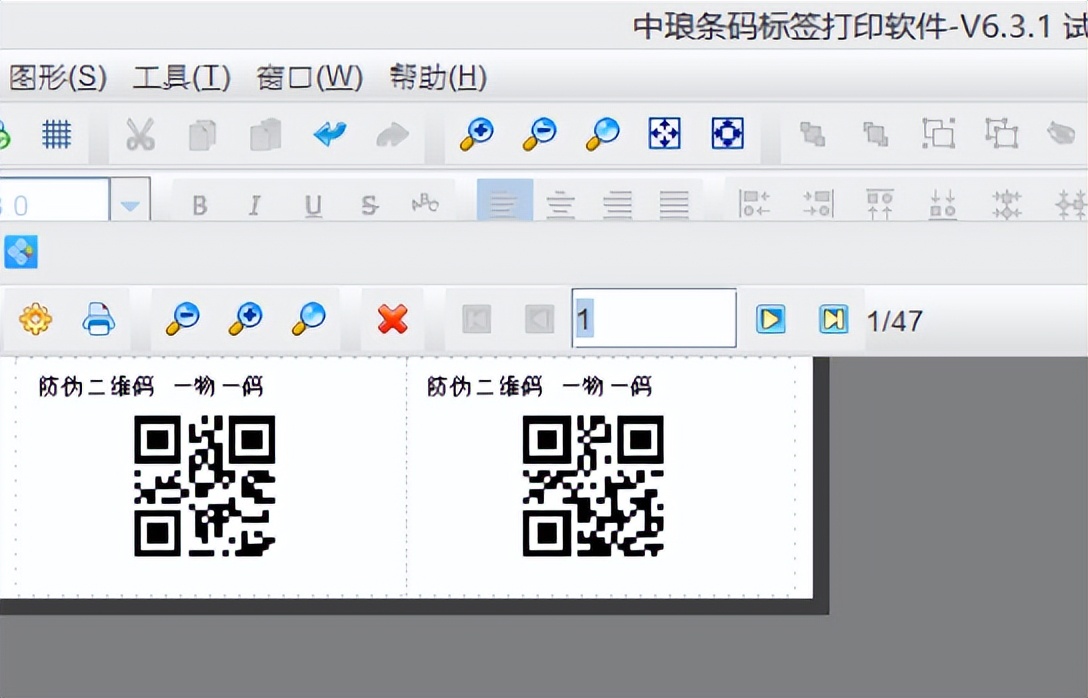Open the 图形(S) menu
This screenshot has height=698, width=1088.
click(58, 78)
